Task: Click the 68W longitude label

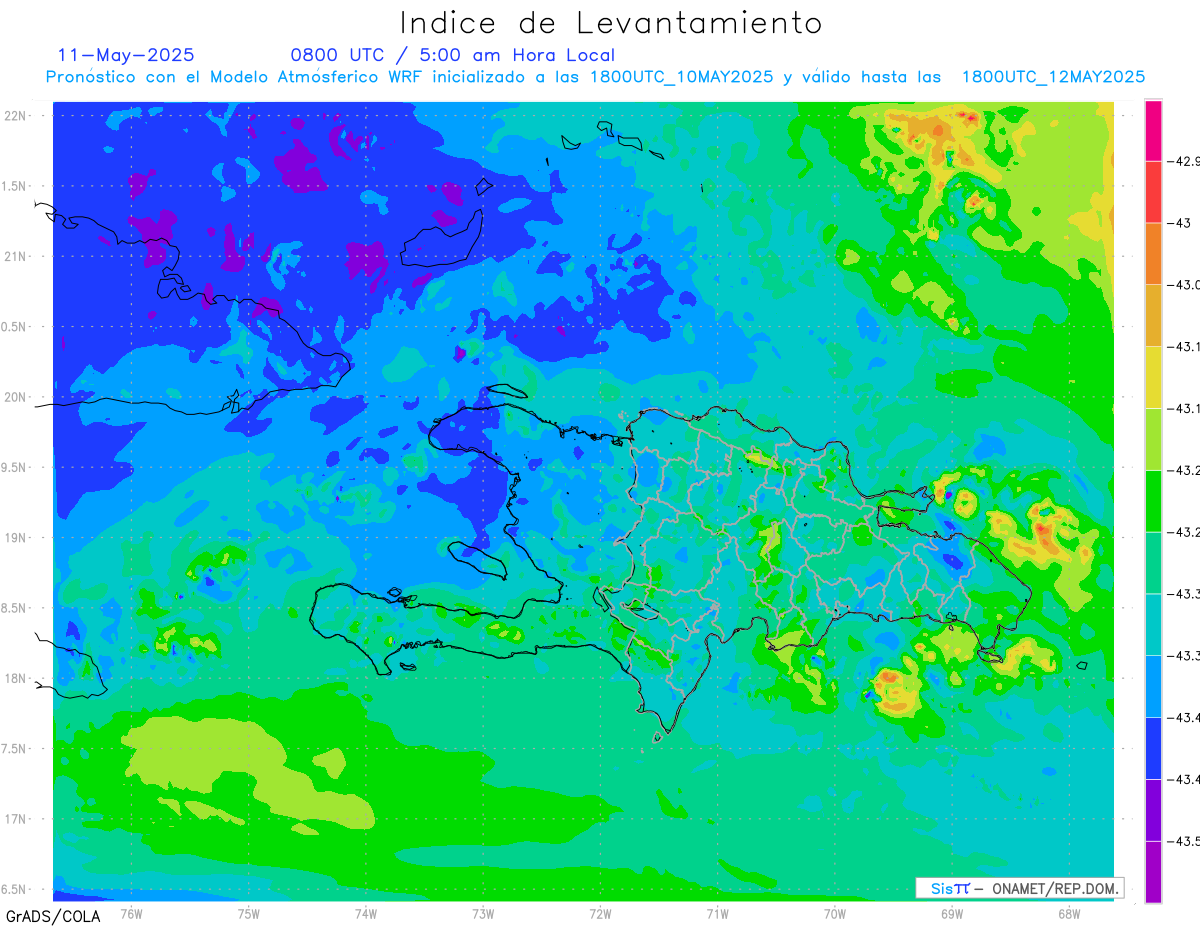Action: 1069,913
